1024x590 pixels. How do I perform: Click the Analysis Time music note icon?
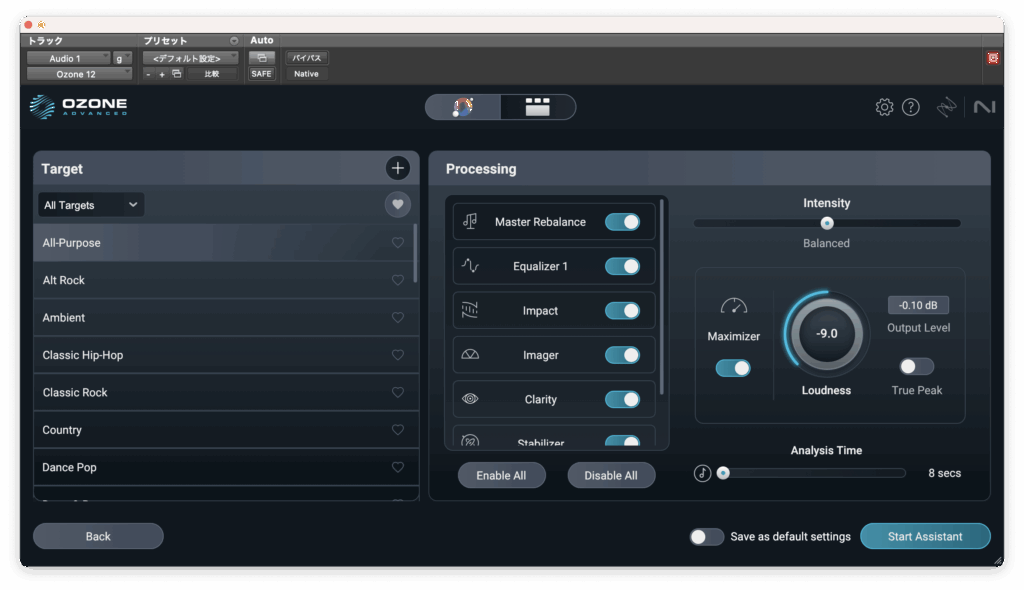click(x=703, y=473)
